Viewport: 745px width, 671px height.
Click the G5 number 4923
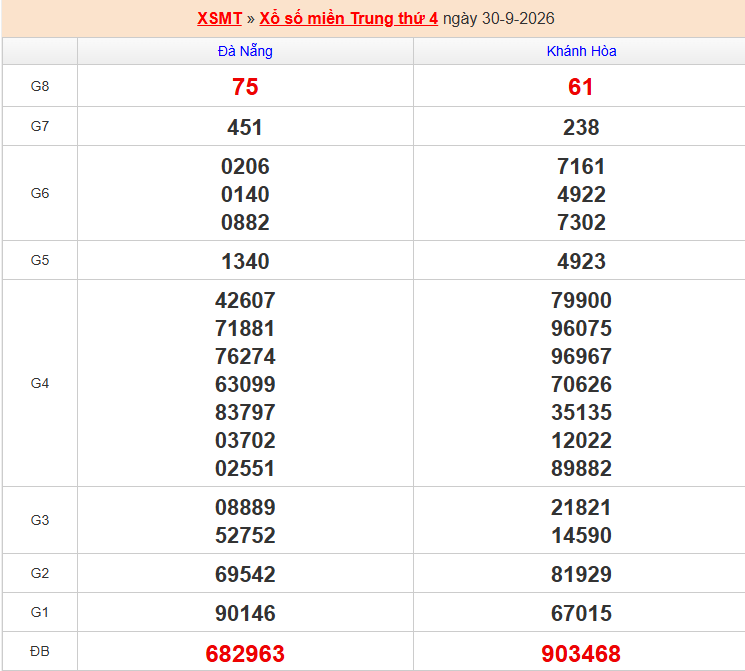click(x=581, y=261)
